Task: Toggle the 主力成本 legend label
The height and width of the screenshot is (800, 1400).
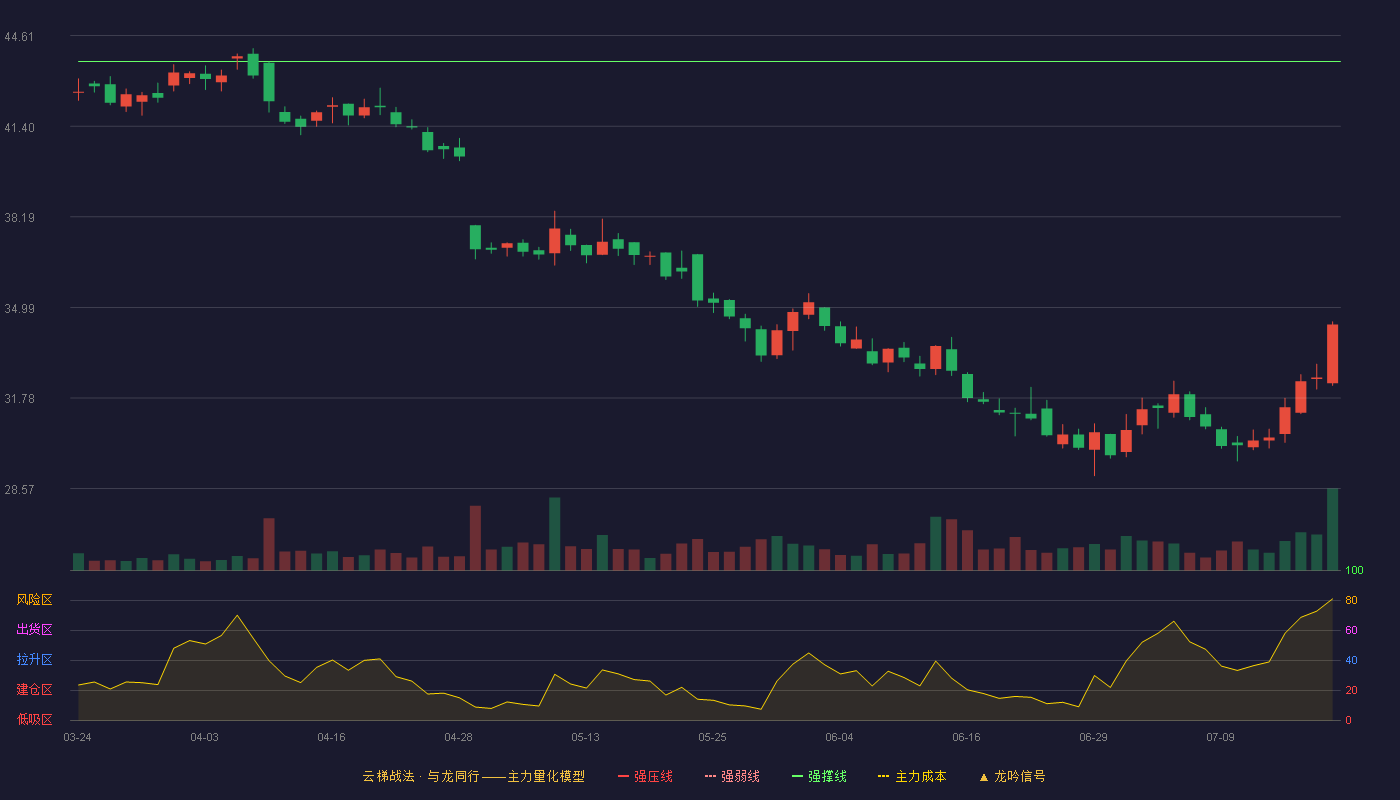Action: pyautogui.click(x=920, y=776)
